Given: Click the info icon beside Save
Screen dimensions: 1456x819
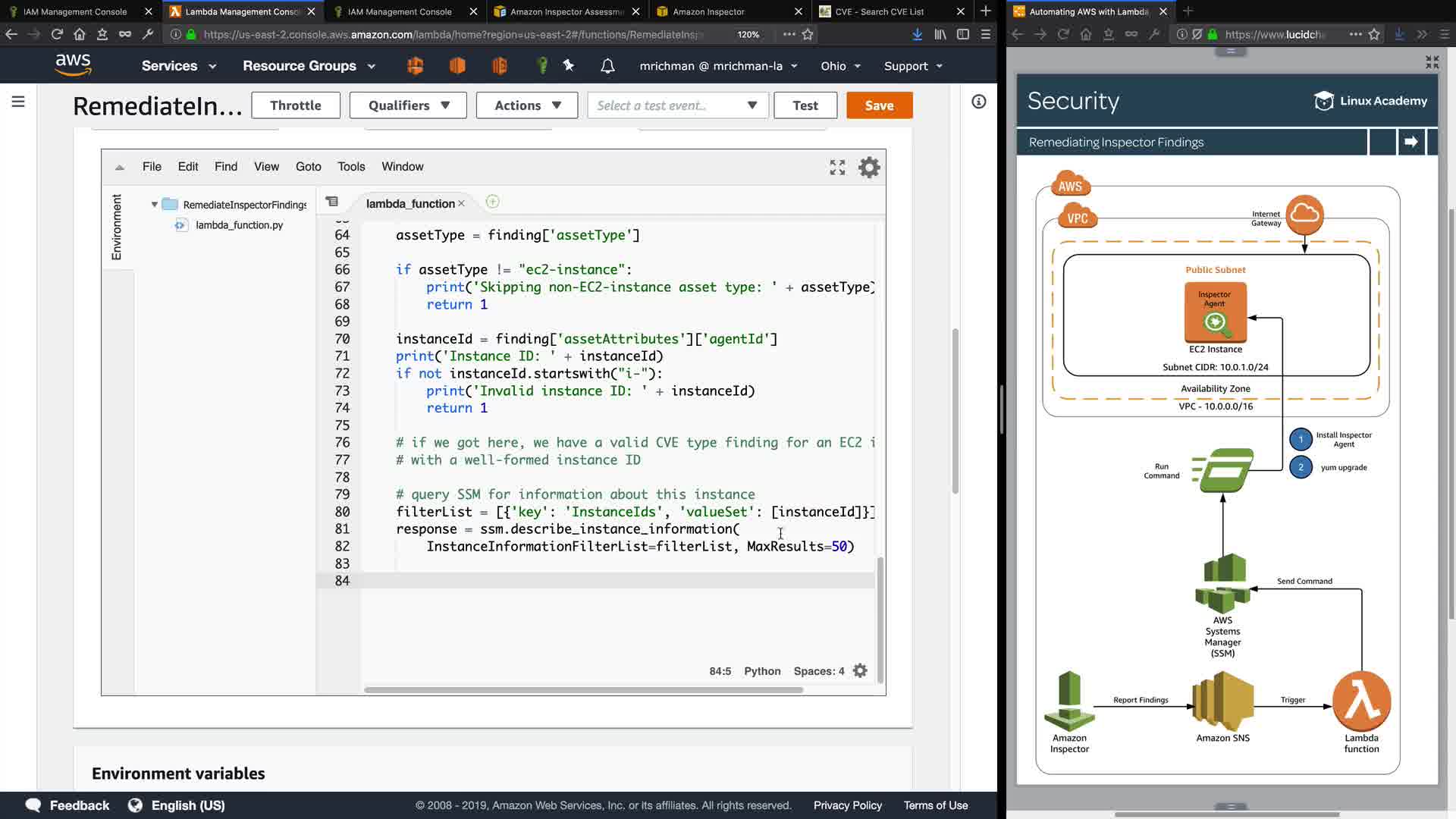Looking at the screenshot, I should click(x=979, y=102).
